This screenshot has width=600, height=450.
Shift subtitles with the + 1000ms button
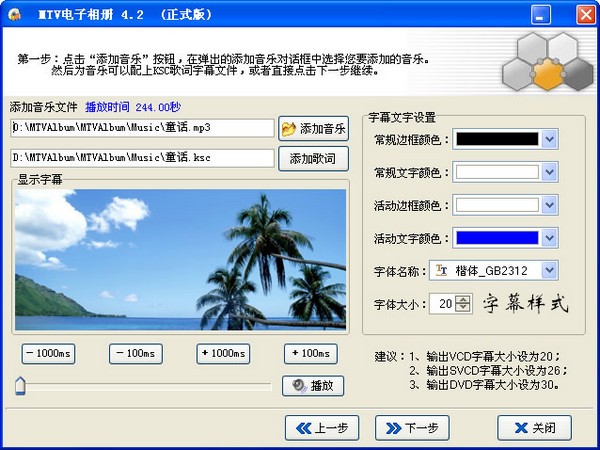(223, 354)
